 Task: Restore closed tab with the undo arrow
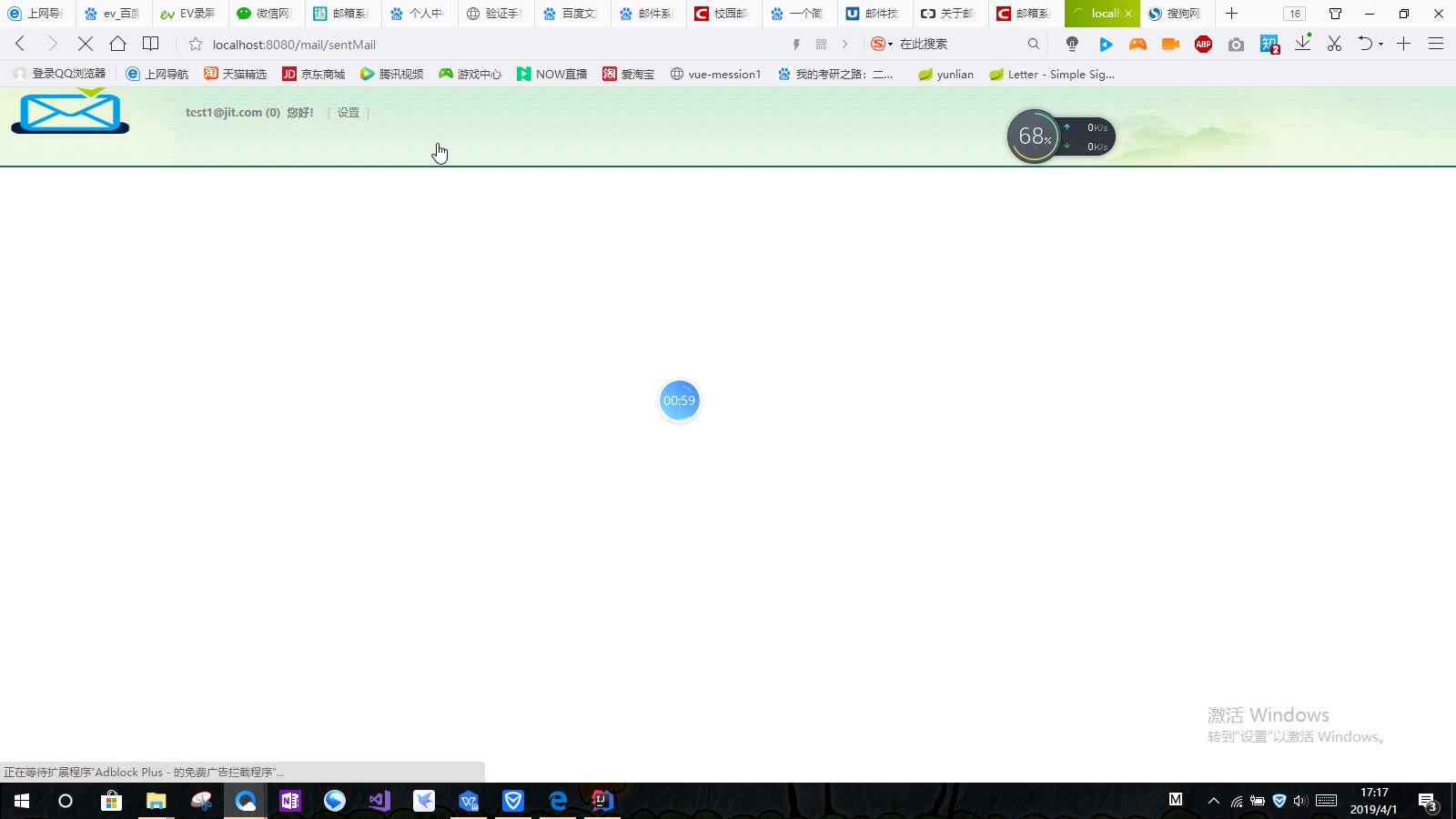pos(1365,44)
